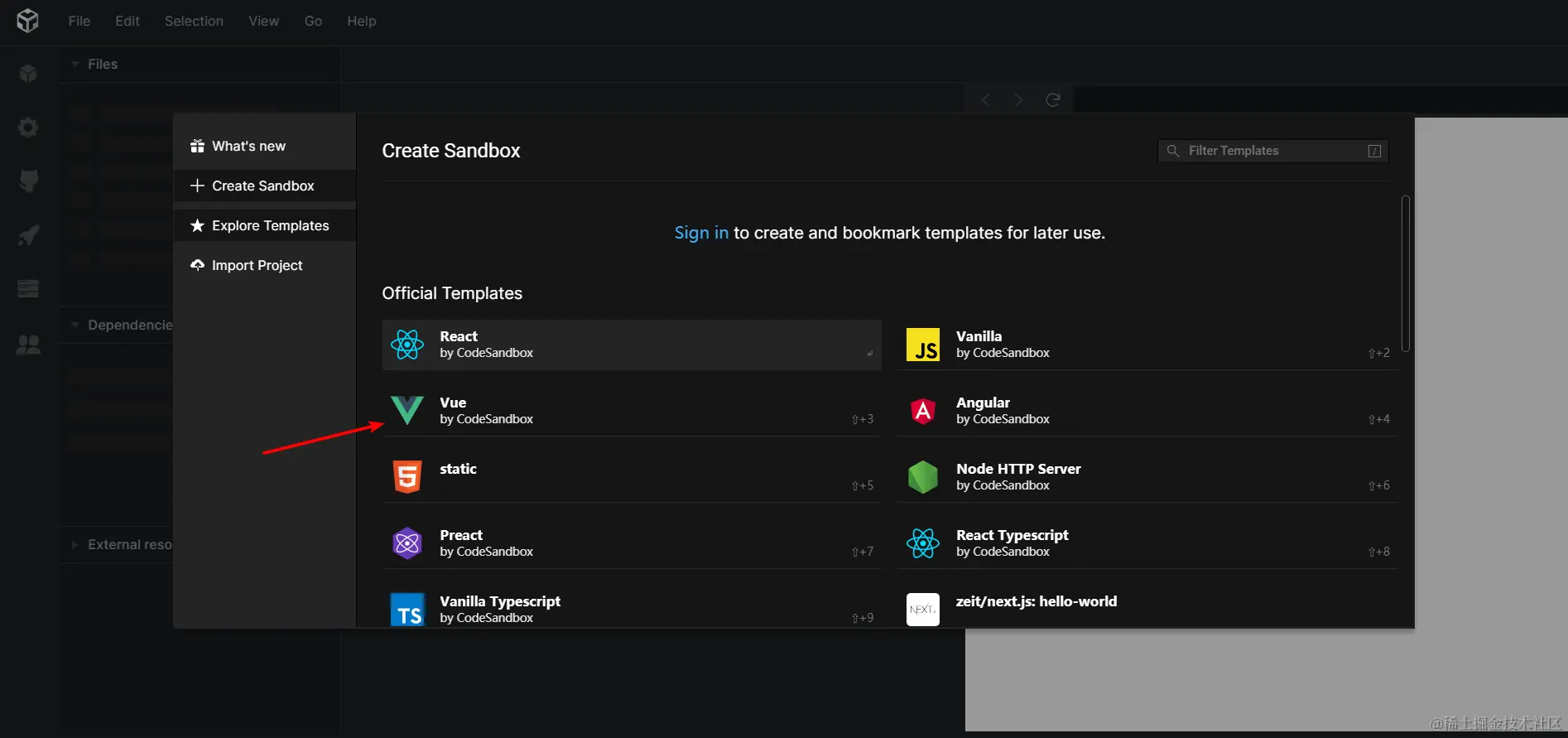Click the Preact logo icon
The width and height of the screenshot is (1568, 738).
coord(407,543)
